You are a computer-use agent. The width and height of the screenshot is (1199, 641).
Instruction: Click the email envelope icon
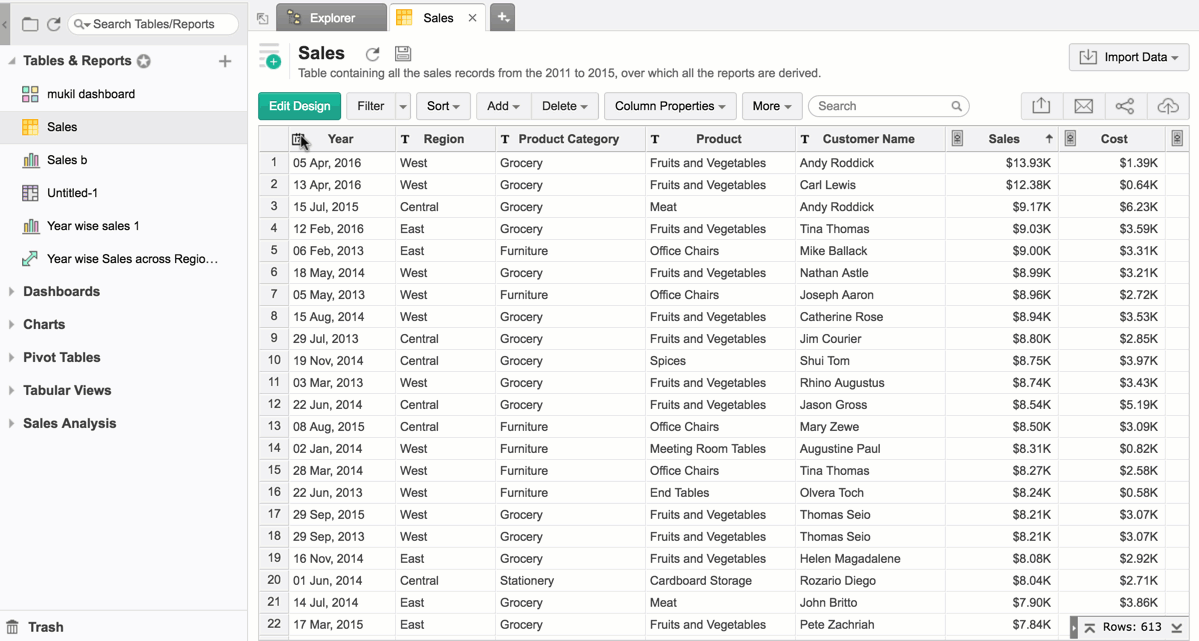click(1083, 106)
